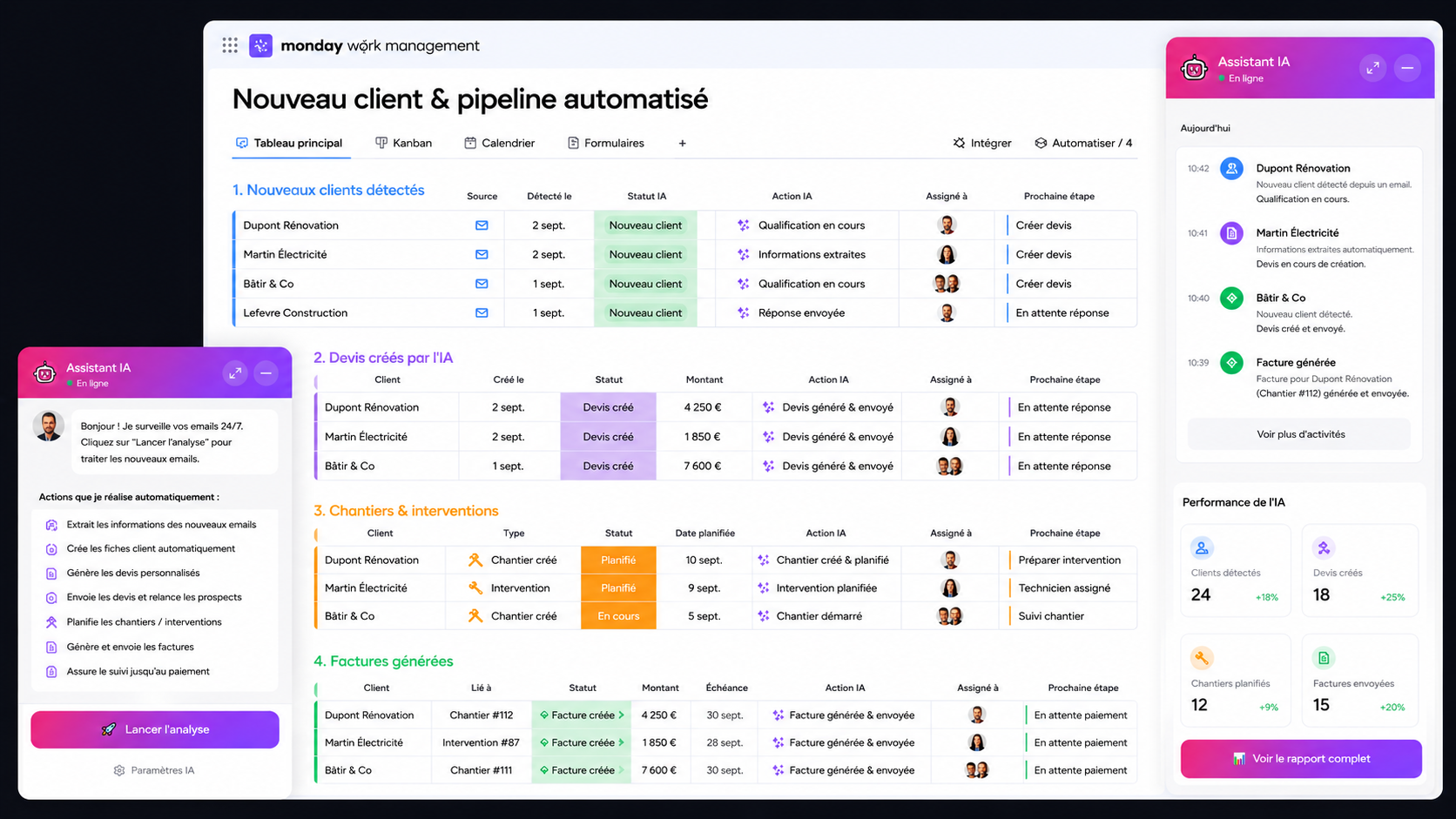Viewport: 1456px width, 819px height.
Task: Switch to the Kanban view tab
Action: 404,143
